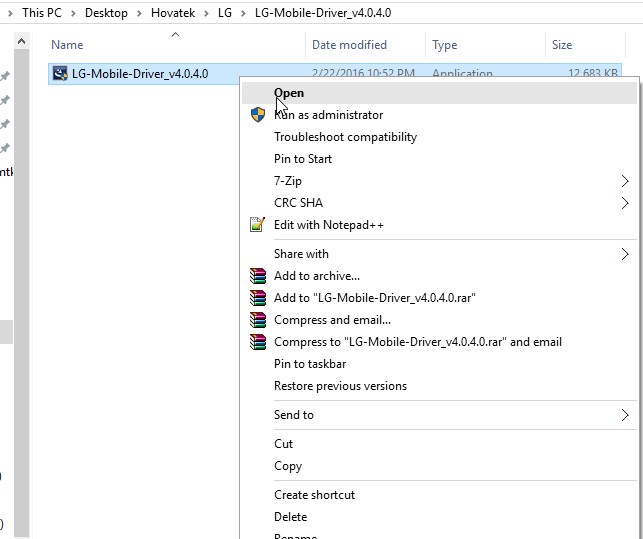Screen dimensions: 643x539
Task: Click the breadcrumb arrow after This PC
Action: point(73,14)
